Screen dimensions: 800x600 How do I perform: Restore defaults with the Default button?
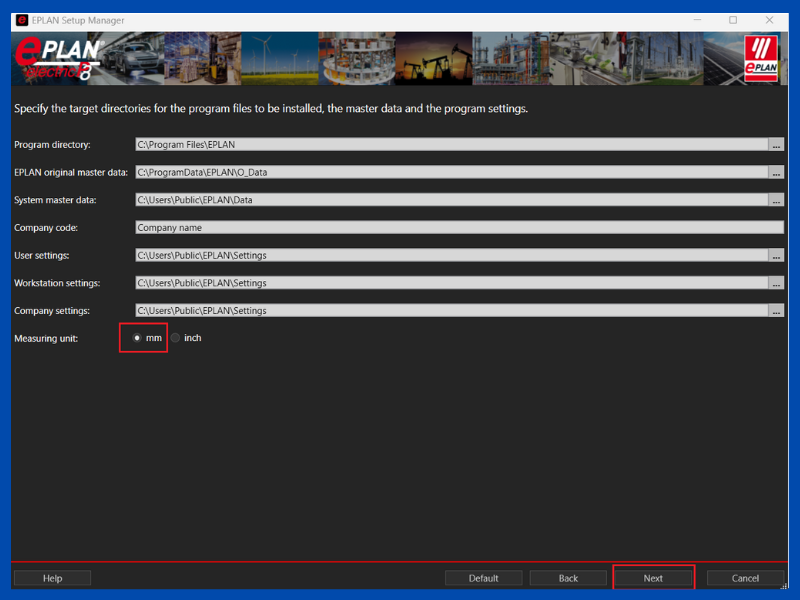(484, 578)
